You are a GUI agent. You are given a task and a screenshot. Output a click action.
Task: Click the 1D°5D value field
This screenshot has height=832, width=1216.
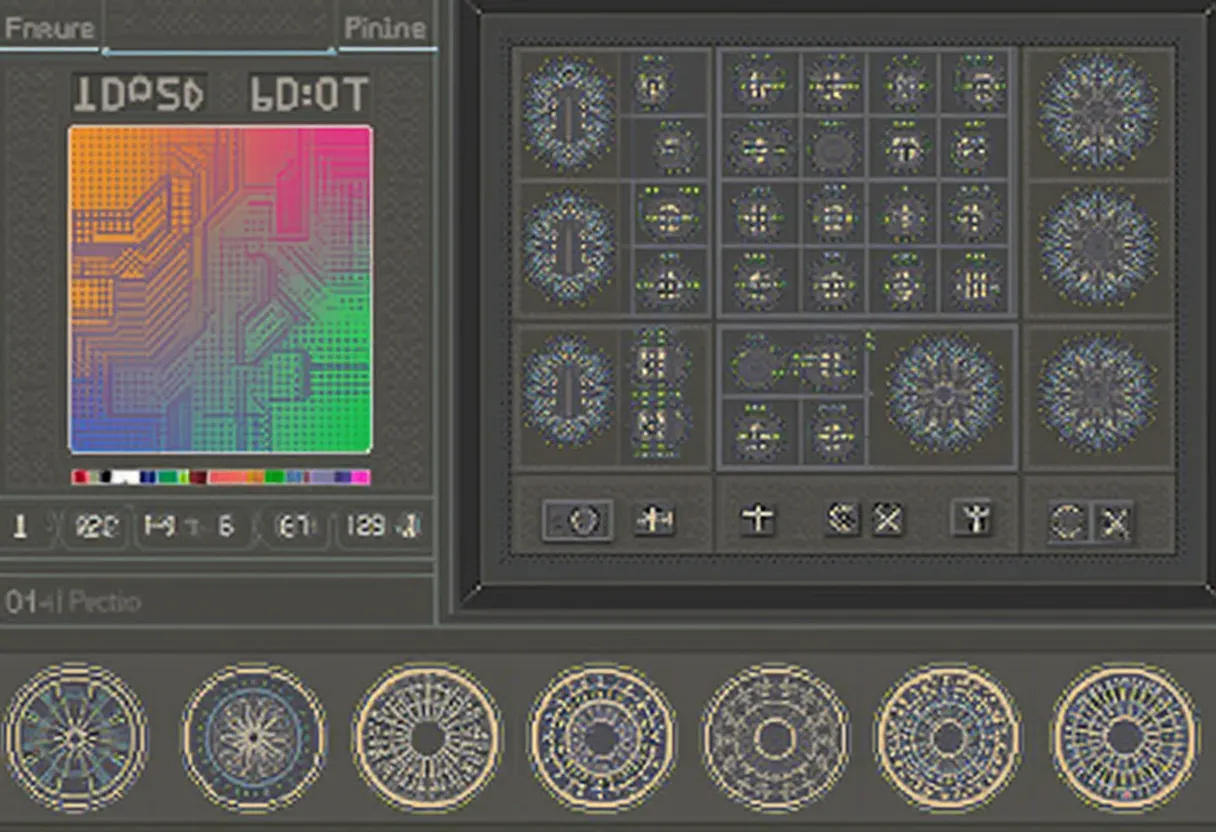(x=139, y=94)
